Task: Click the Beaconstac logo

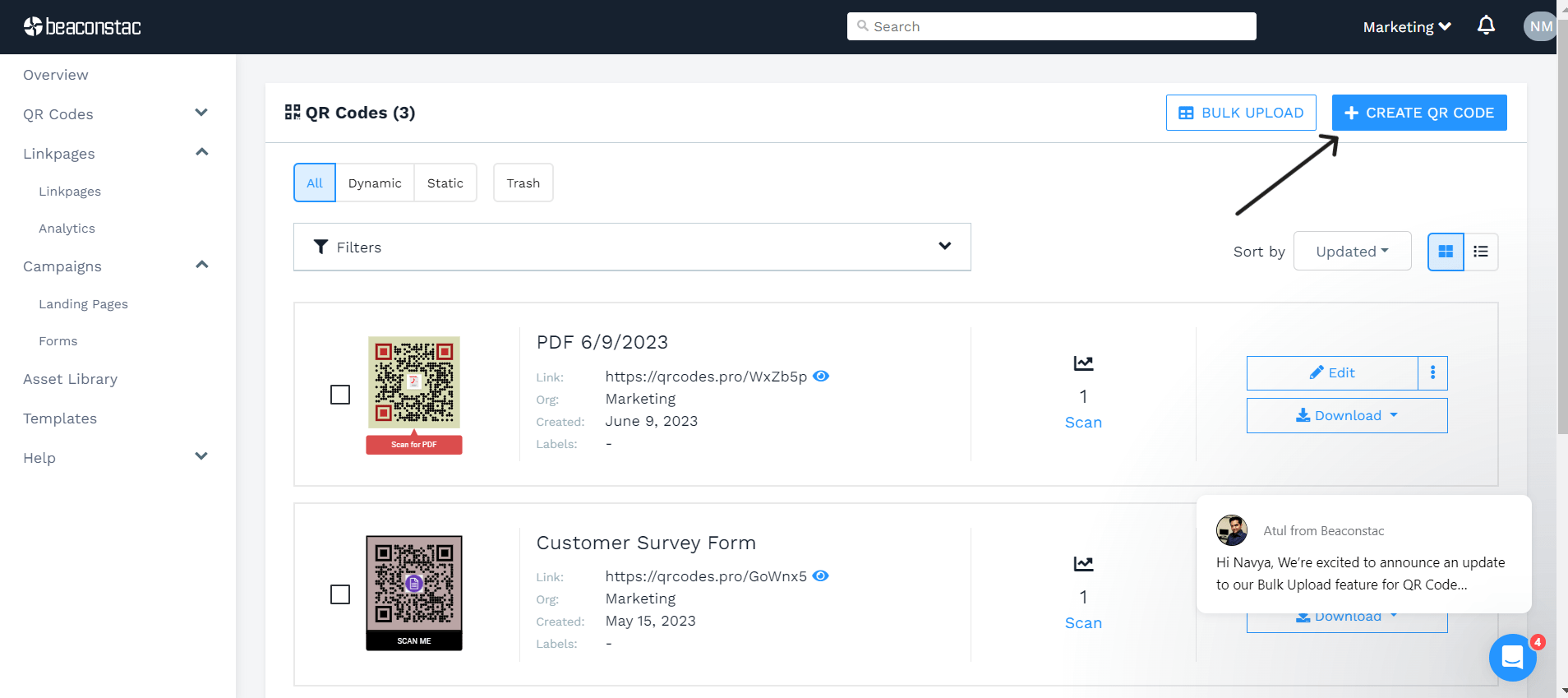Action: pyautogui.click(x=82, y=27)
